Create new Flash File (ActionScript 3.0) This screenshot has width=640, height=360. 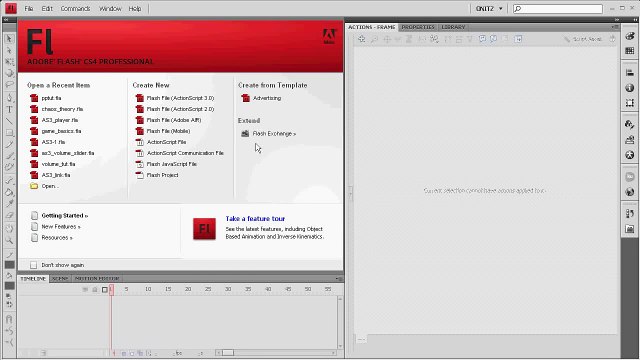tap(180, 98)
